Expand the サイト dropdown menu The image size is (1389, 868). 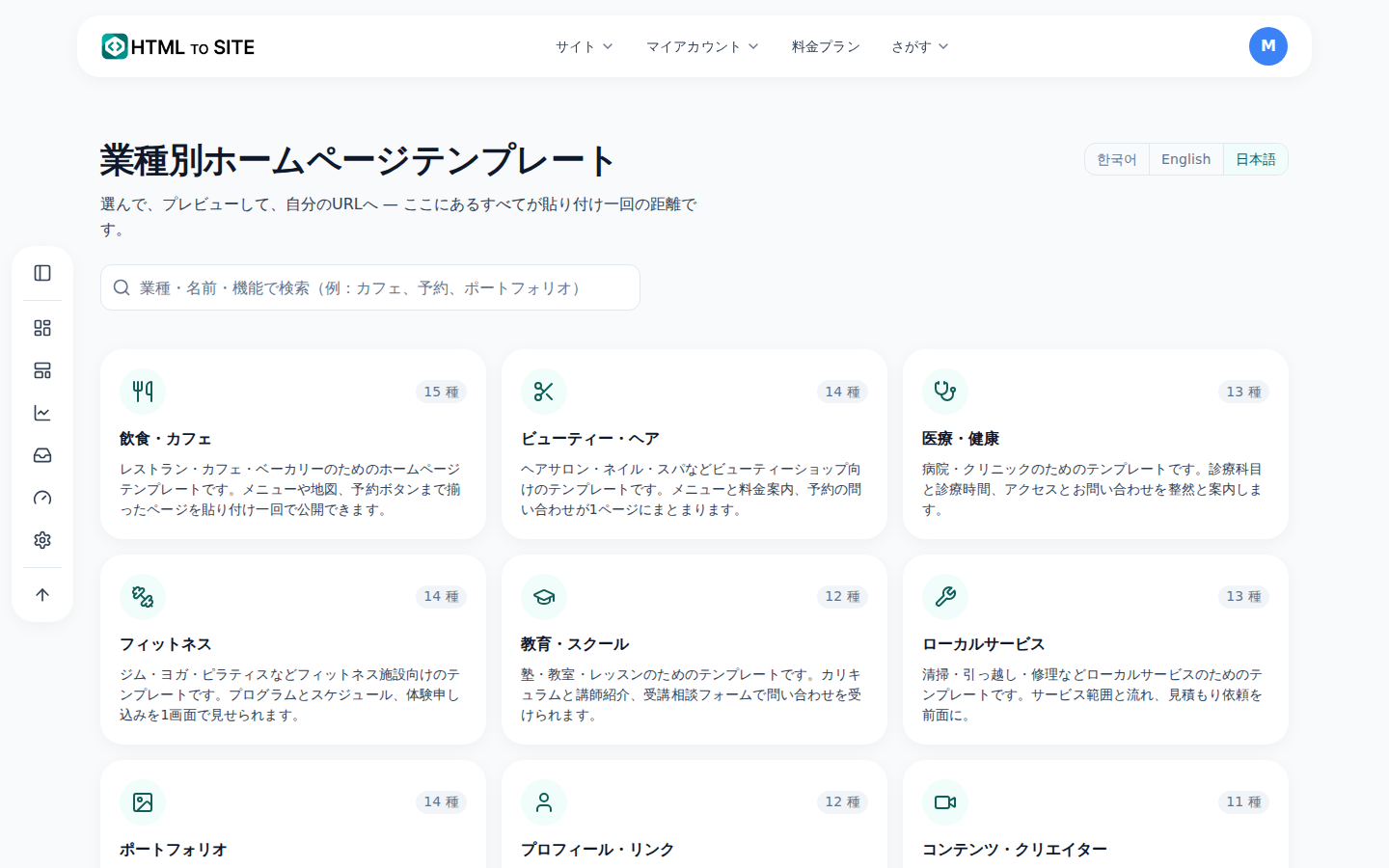pyautogui.click(x=585, y=46)
